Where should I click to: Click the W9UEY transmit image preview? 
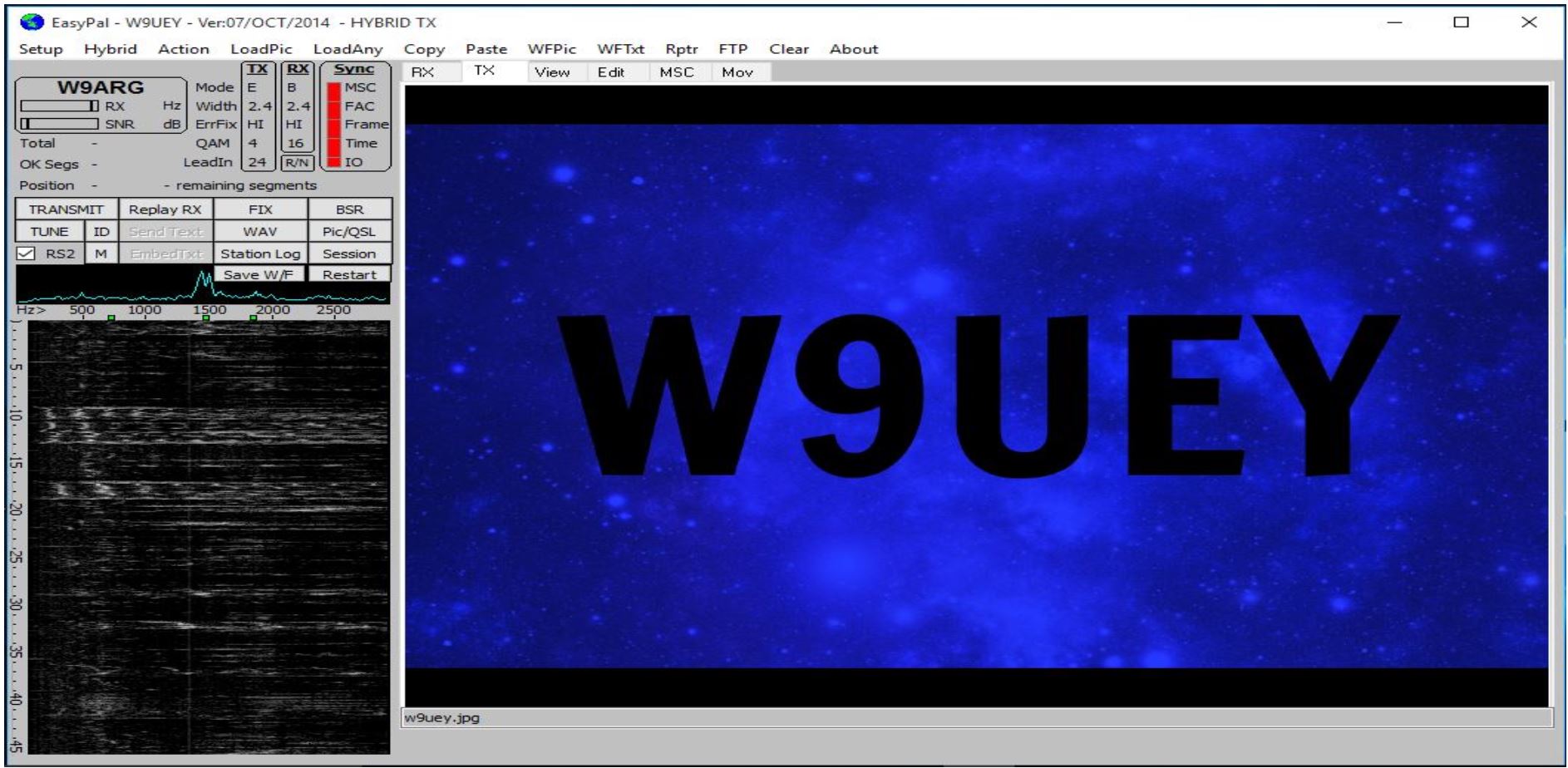pos(976,396)
